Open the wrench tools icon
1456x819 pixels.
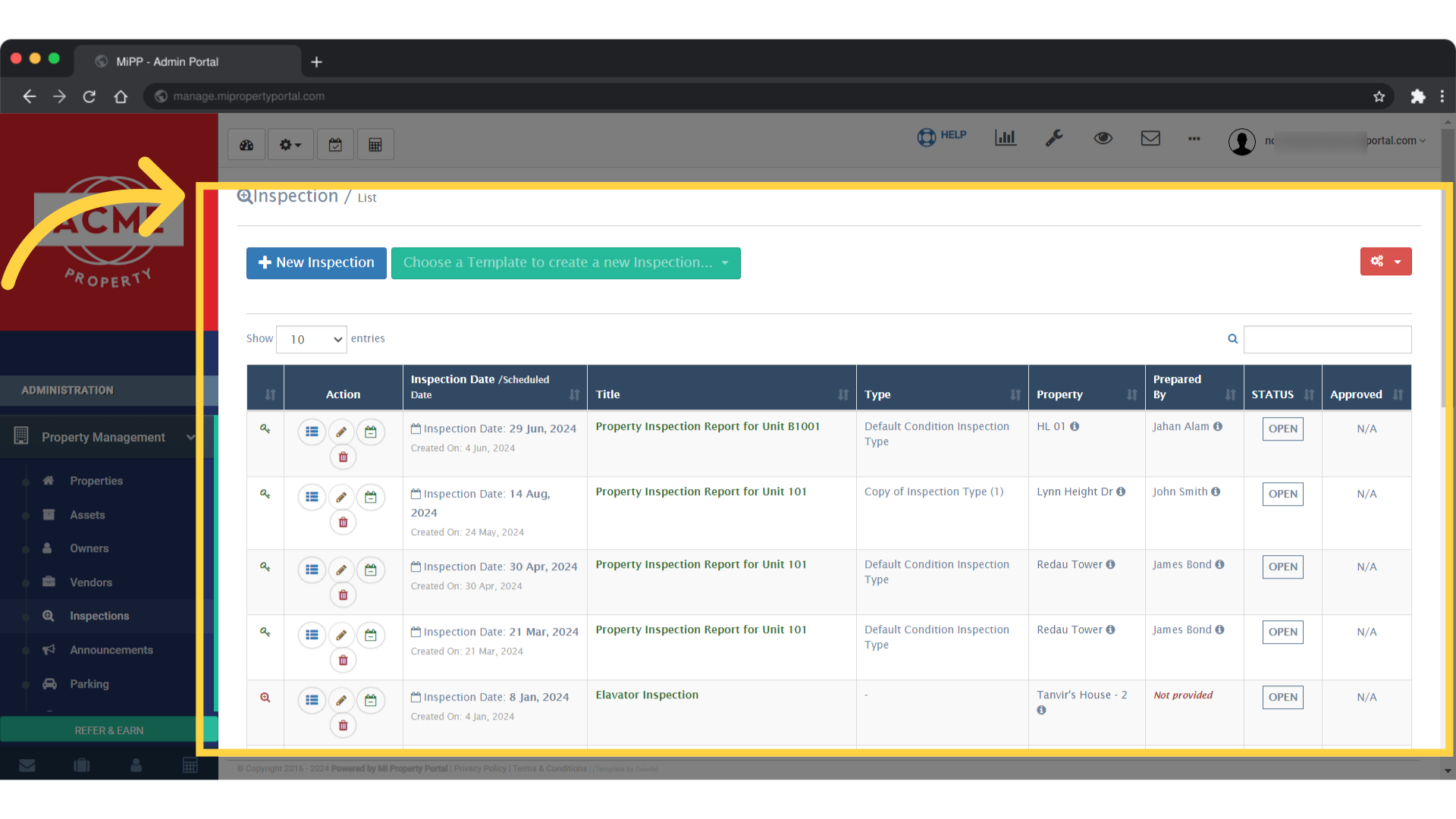(x=1054, y=137)
